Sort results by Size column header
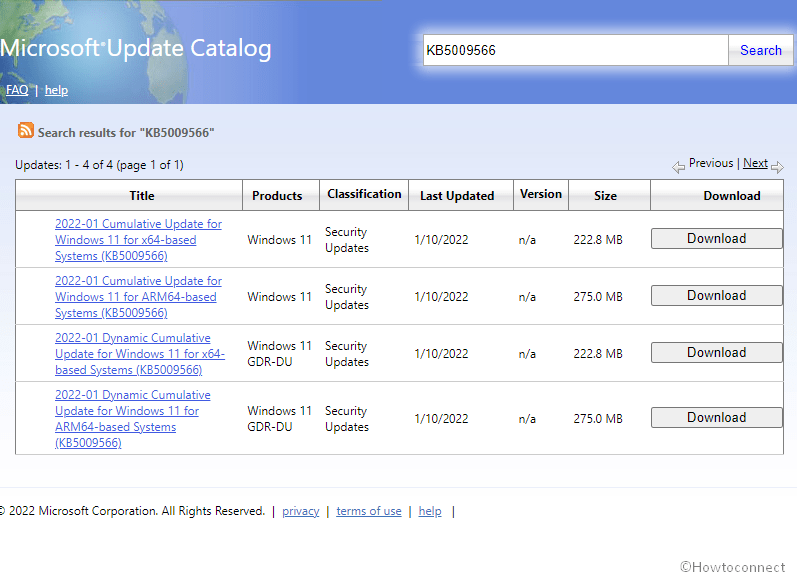This screenshot has width=797, height=584. click(x=605, y=196)
